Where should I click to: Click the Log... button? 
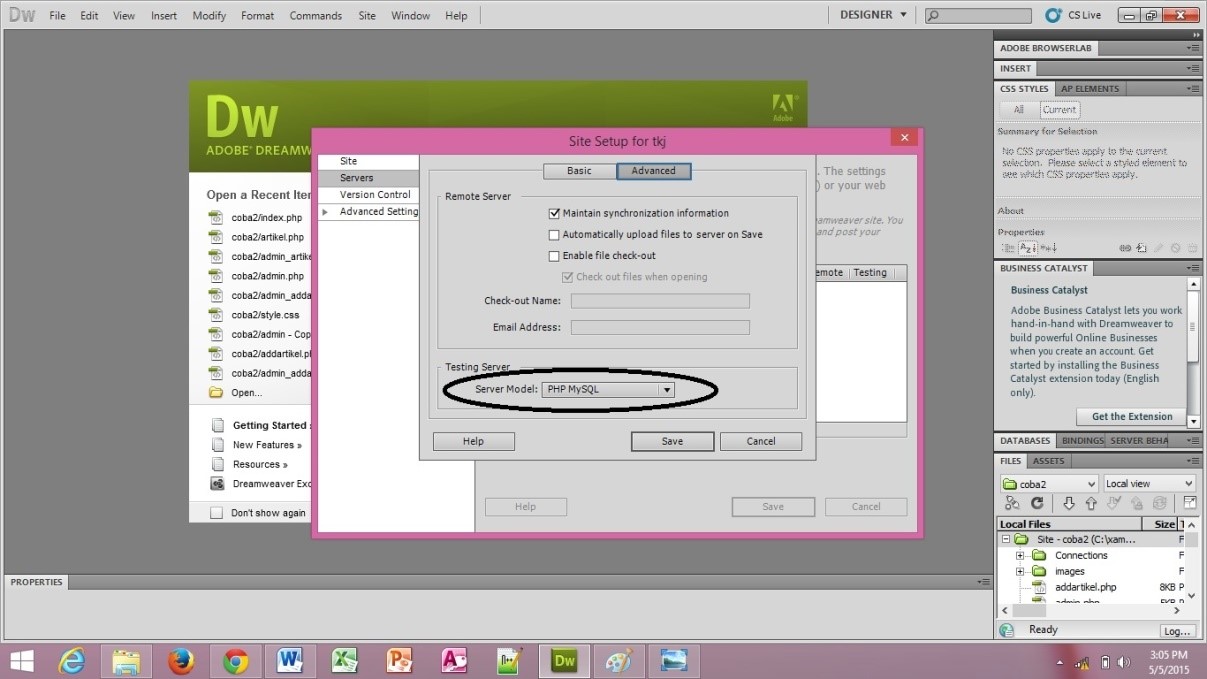(1177, 631)
